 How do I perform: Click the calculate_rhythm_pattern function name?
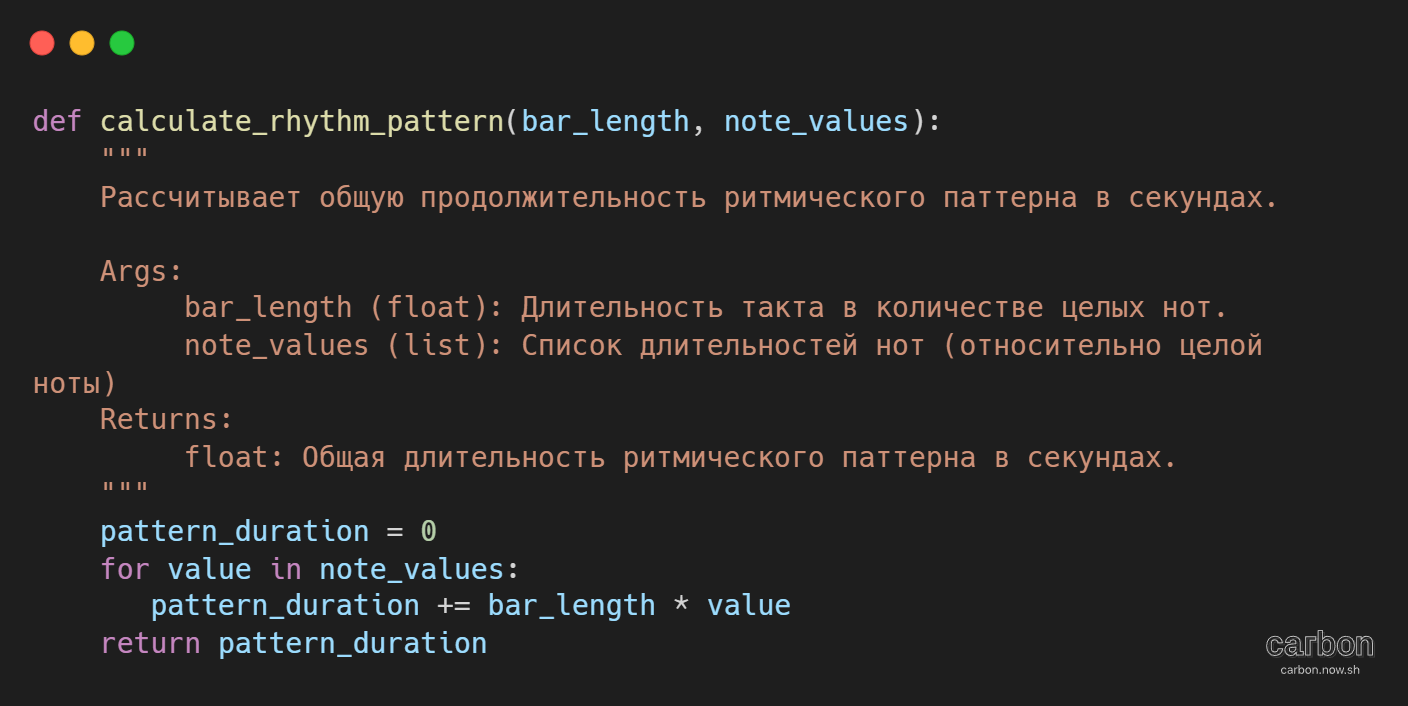point(302,122)
